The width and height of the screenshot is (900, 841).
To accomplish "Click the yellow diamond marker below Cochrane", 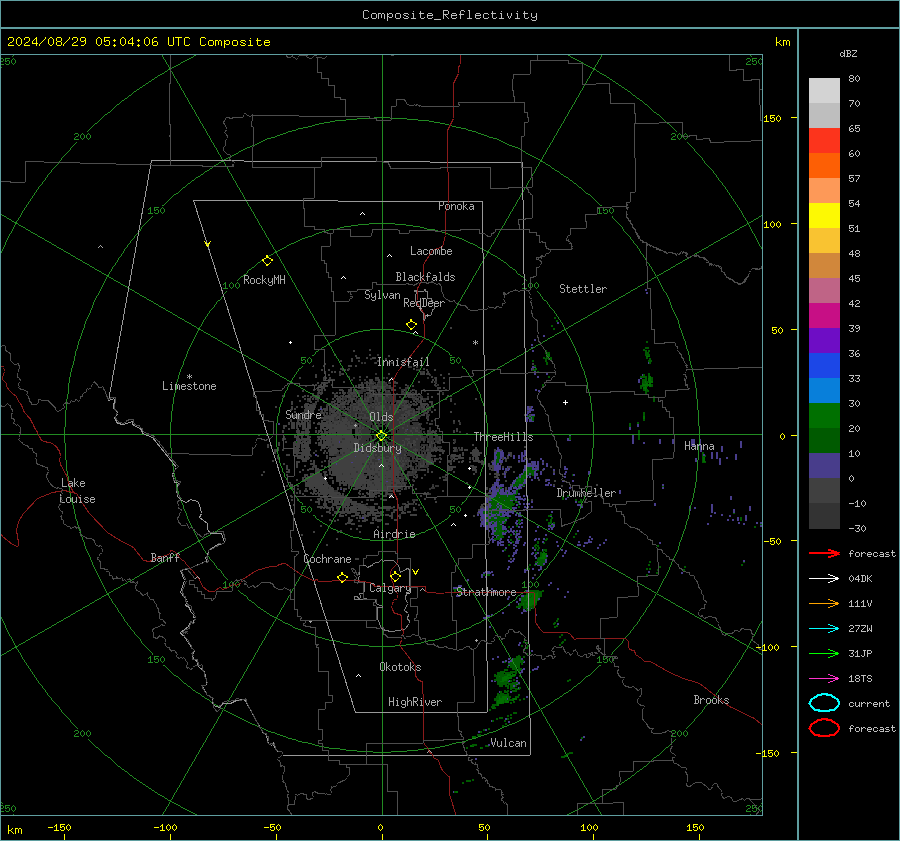I will click(342, 578).
